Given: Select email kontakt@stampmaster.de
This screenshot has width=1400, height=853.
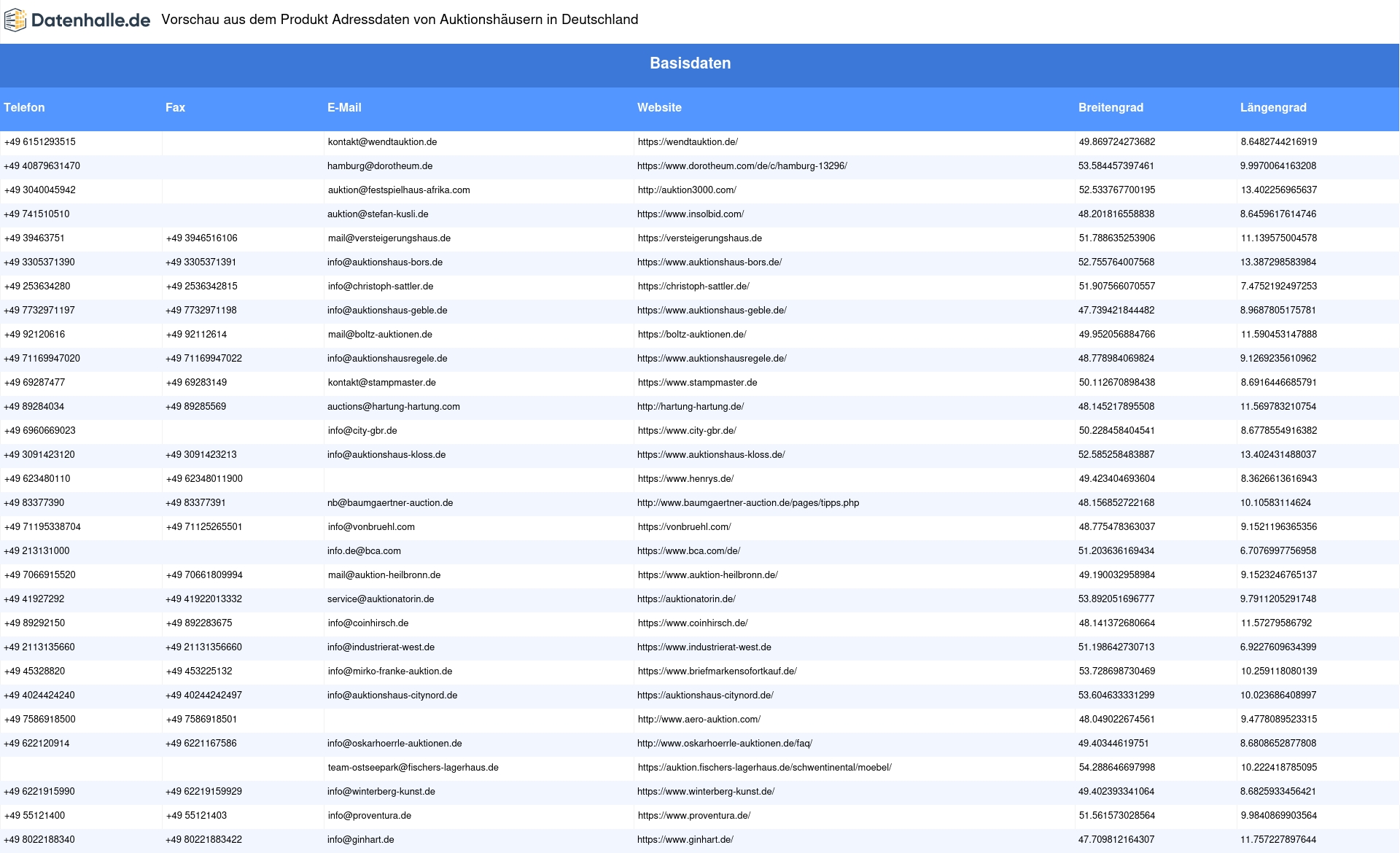Looking at the screenshot, I should click(382, 383).
